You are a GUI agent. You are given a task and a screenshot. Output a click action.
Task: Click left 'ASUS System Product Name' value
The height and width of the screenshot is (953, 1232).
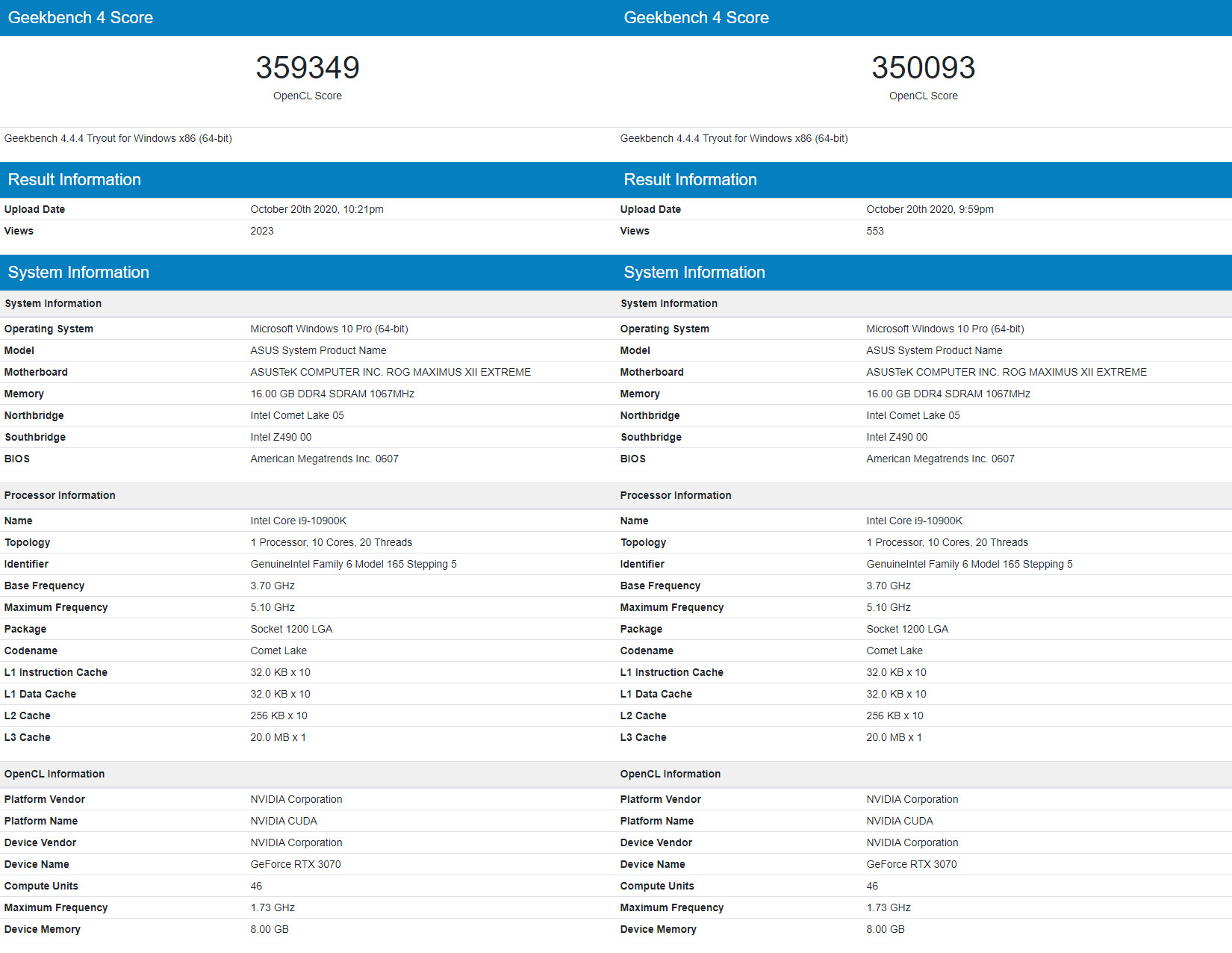click(318, 350)
